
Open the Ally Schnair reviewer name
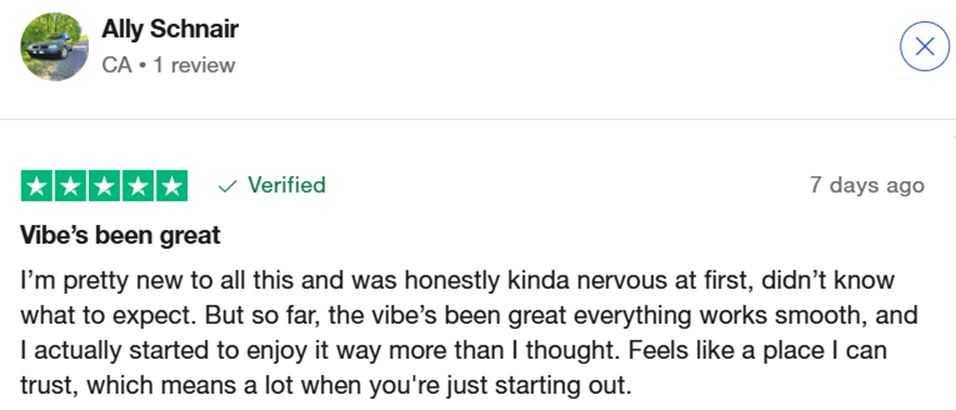click(170, 29)
